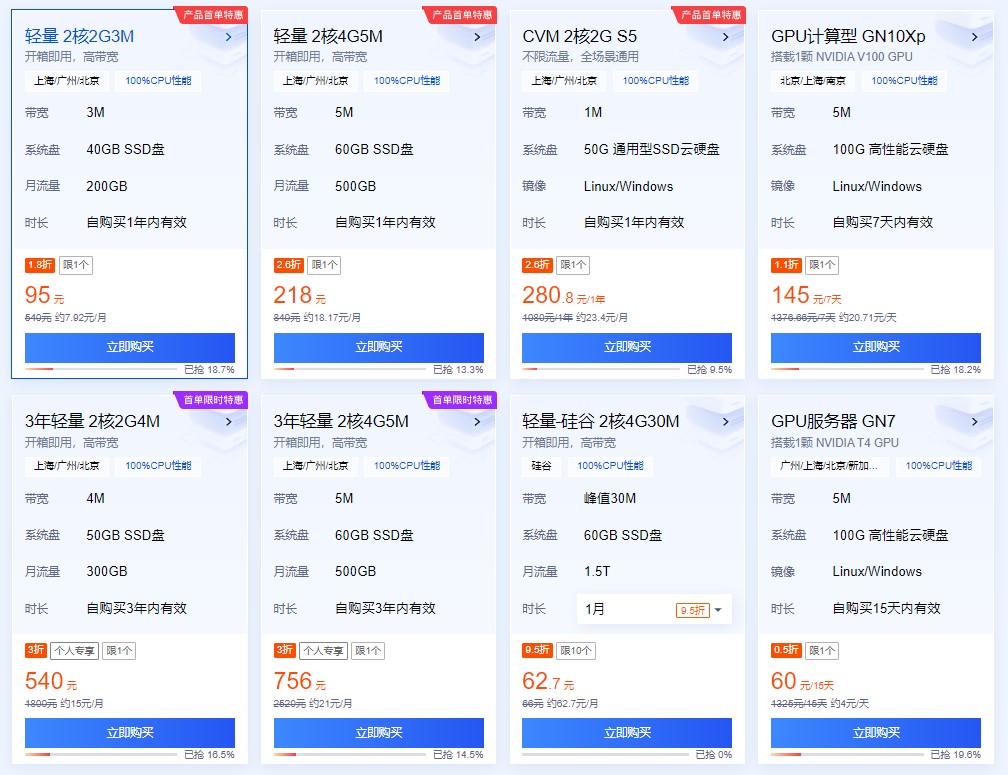Screen dimensions: 1008x775
Task: Click 搭载1颗 NVIDIA V100 GPU subtitle
Action: 842,57
